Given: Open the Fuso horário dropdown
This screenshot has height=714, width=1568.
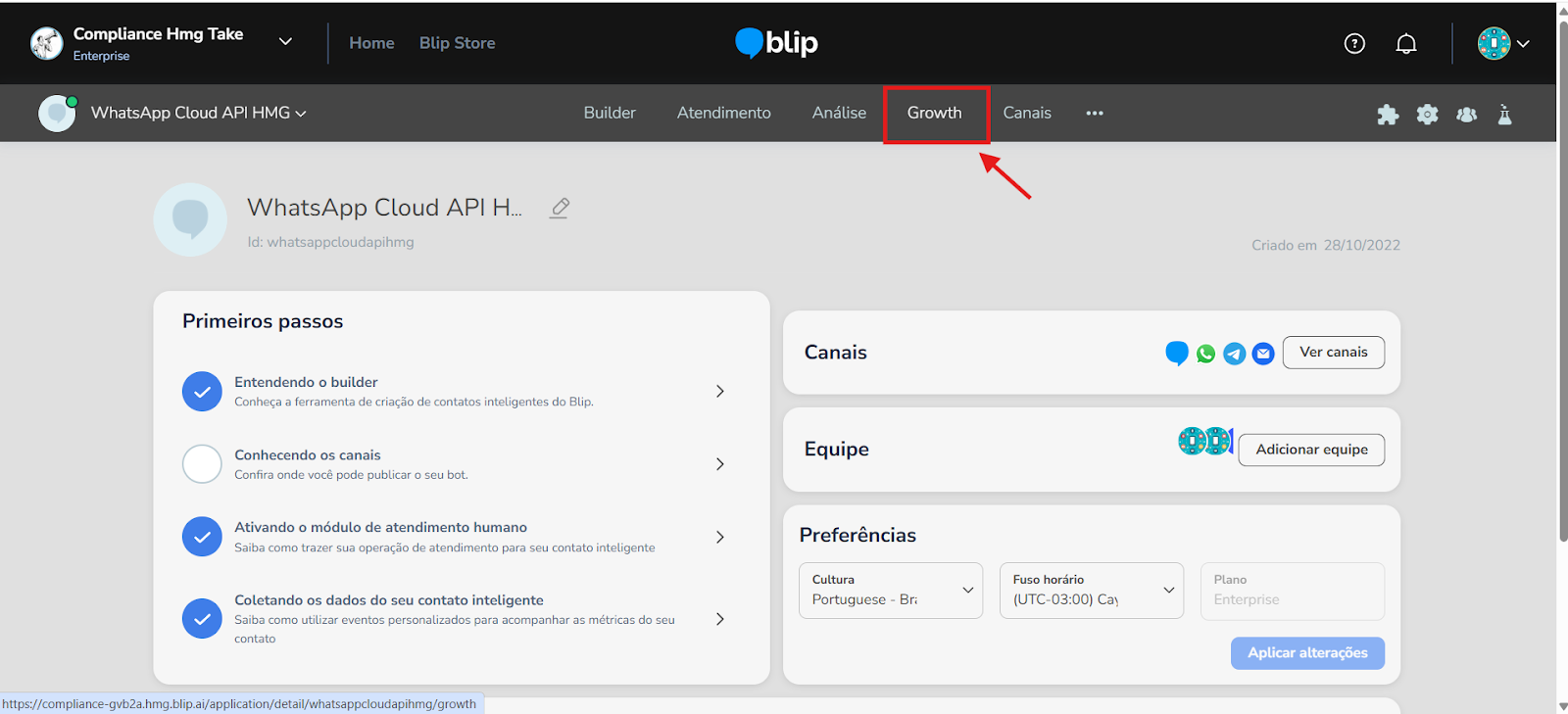Looking at the screenshot, I should pos(1092,591).
